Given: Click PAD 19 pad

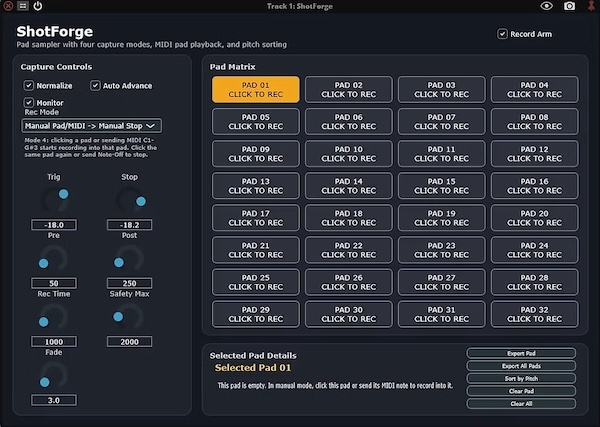Looking at the screenshot, I should [442, 218].
